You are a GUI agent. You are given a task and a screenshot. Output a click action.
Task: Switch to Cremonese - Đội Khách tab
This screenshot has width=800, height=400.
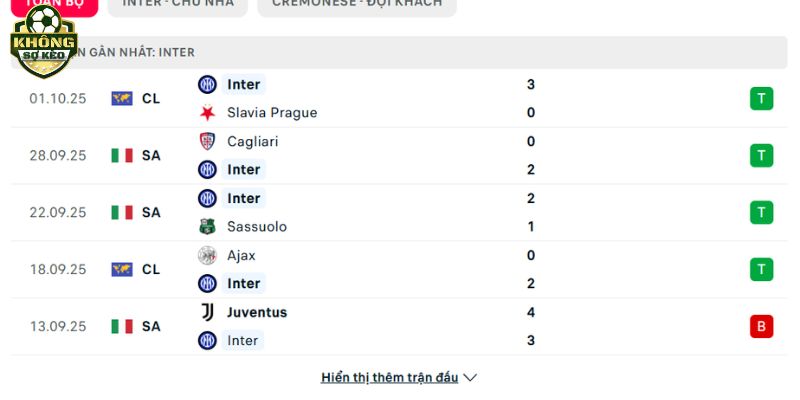pyautogui.click(x=356, y=4)
